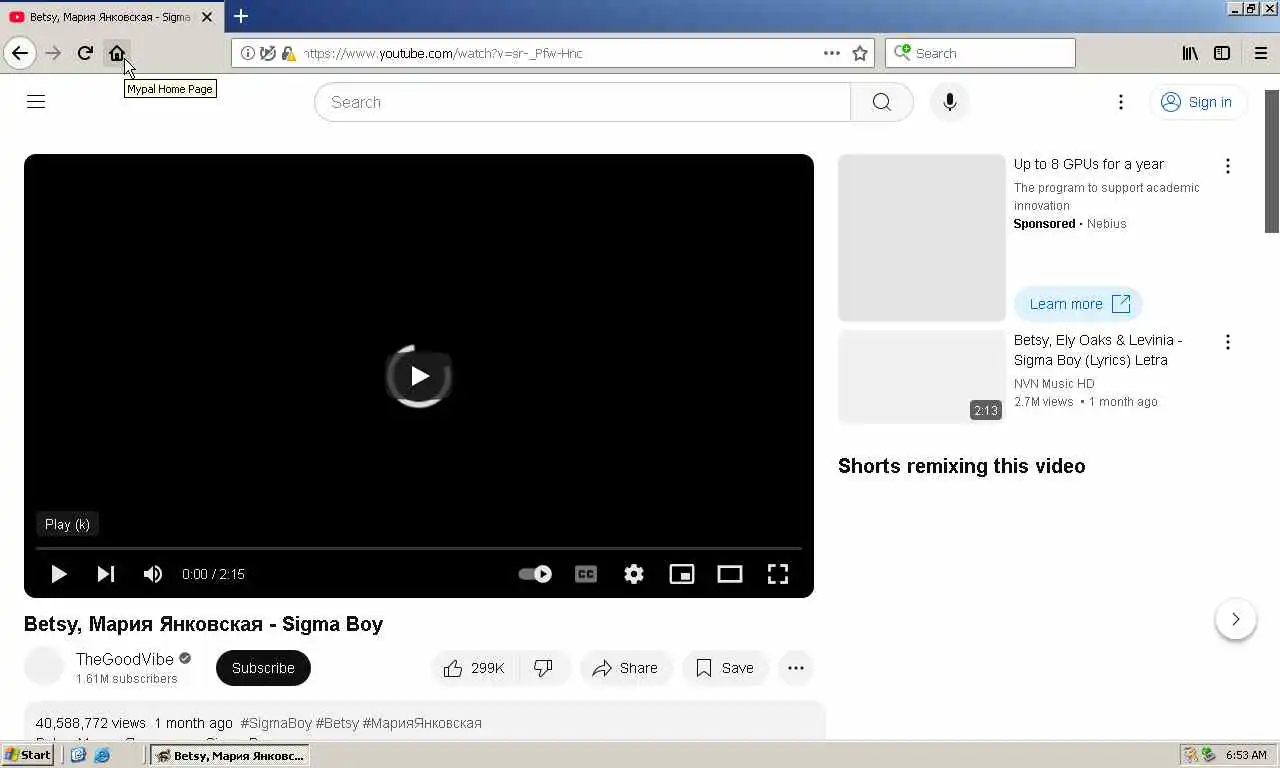Click the #SigmaBoy hashtag
This screenshot has height=768, width=1280.
click(276, 723)
